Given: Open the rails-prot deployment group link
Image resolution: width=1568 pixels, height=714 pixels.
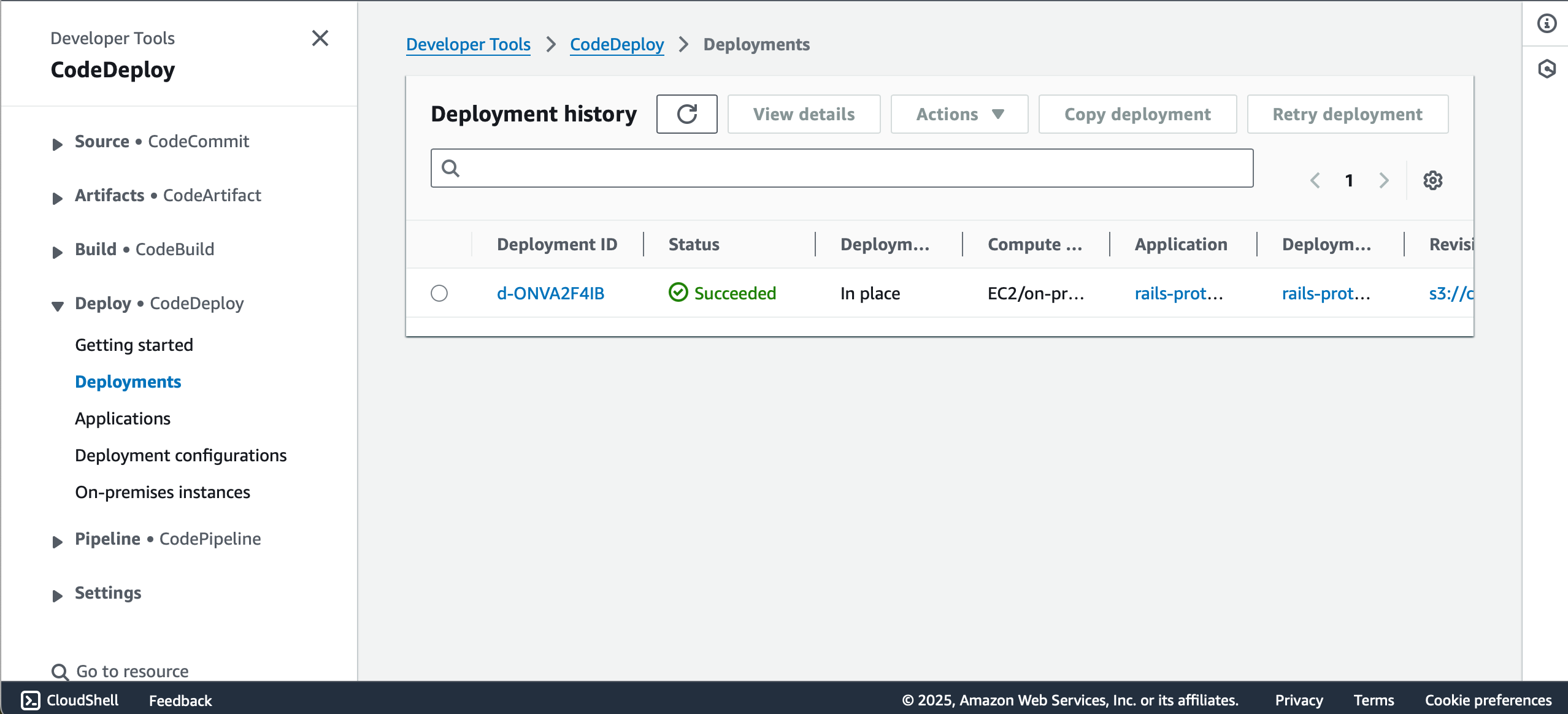Looking at the screenshot, I should point(1326,293).
